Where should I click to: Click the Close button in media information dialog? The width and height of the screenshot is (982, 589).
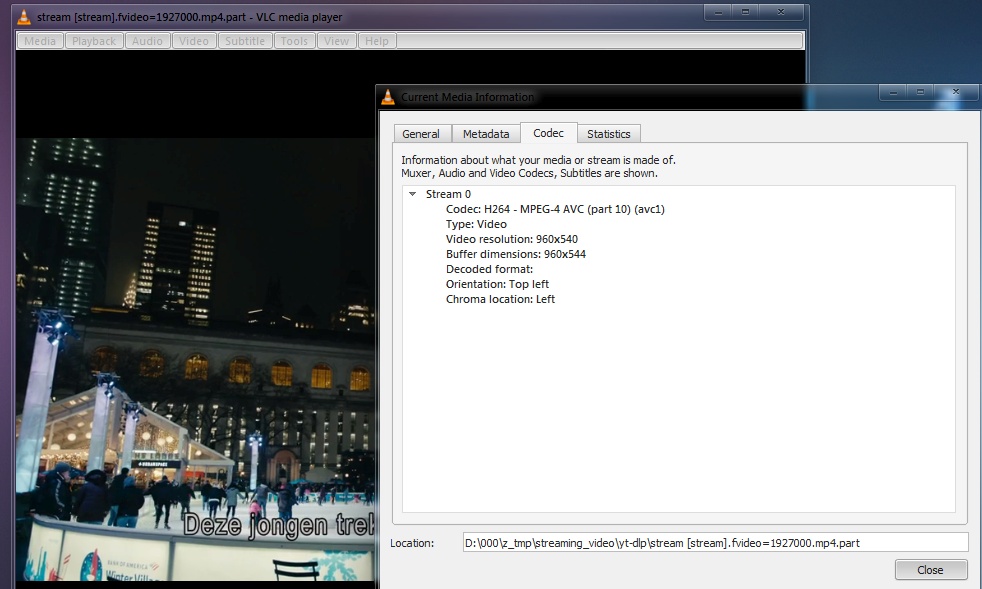pos(930,570)
